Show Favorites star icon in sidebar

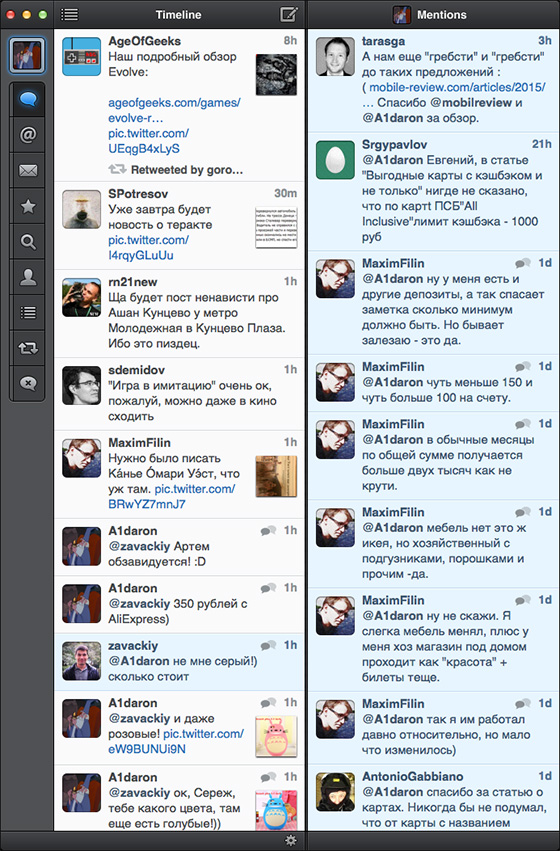point(28,206)
